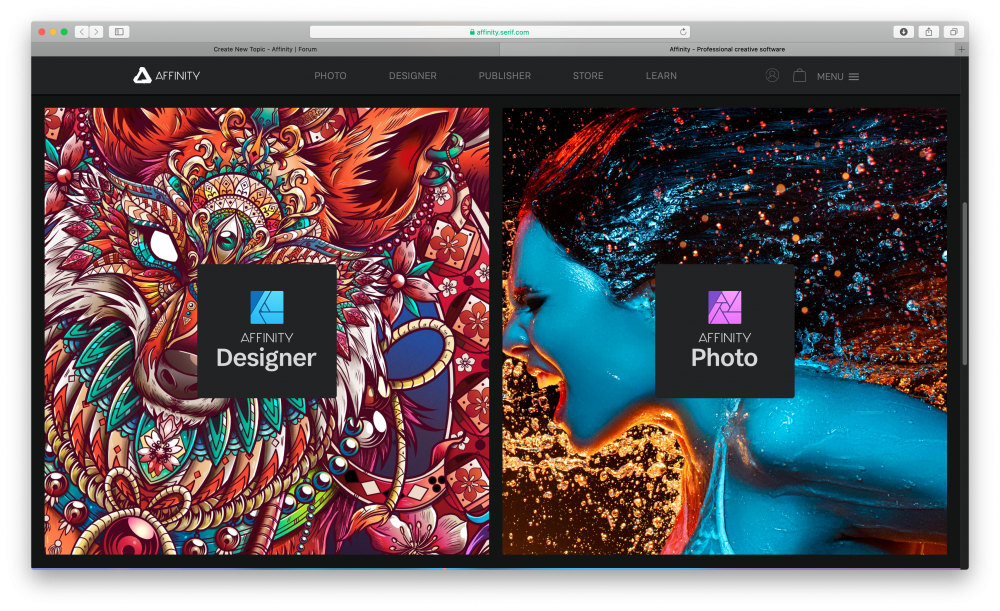This screenshot has height=611, width=1000.
Task: Go to the PUBLISHER page
Action: 504,75
